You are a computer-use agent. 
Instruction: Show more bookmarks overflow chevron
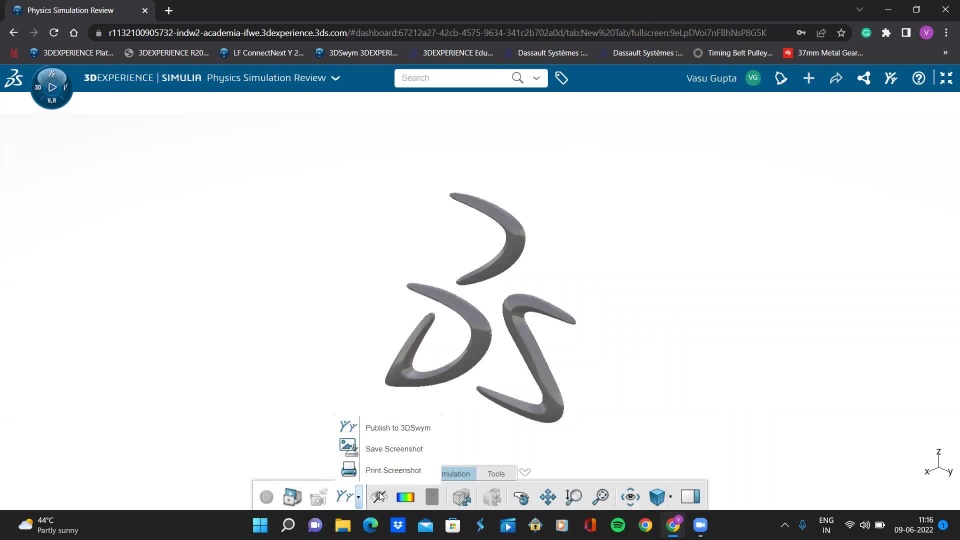(x=945, y=53)
